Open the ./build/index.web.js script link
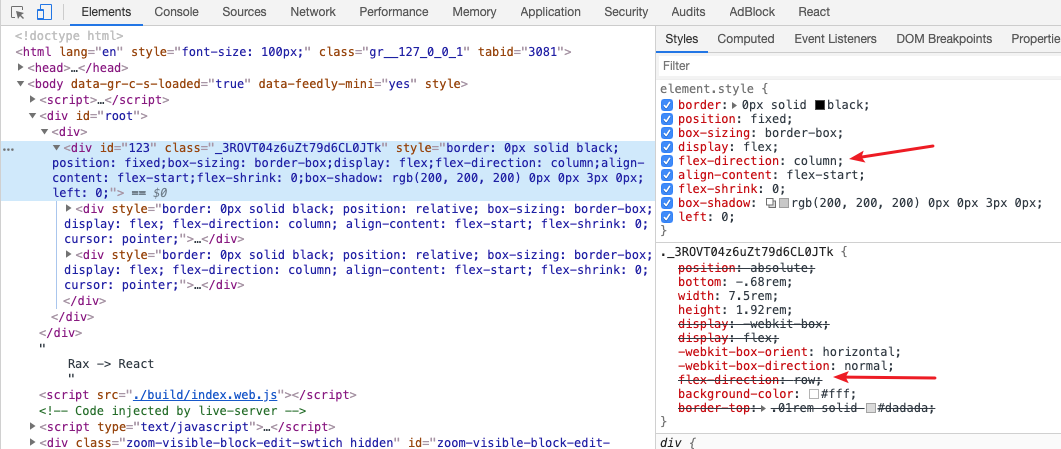Screen dimensions: 1061x449 pyautogui.click(x=207, y=395)
